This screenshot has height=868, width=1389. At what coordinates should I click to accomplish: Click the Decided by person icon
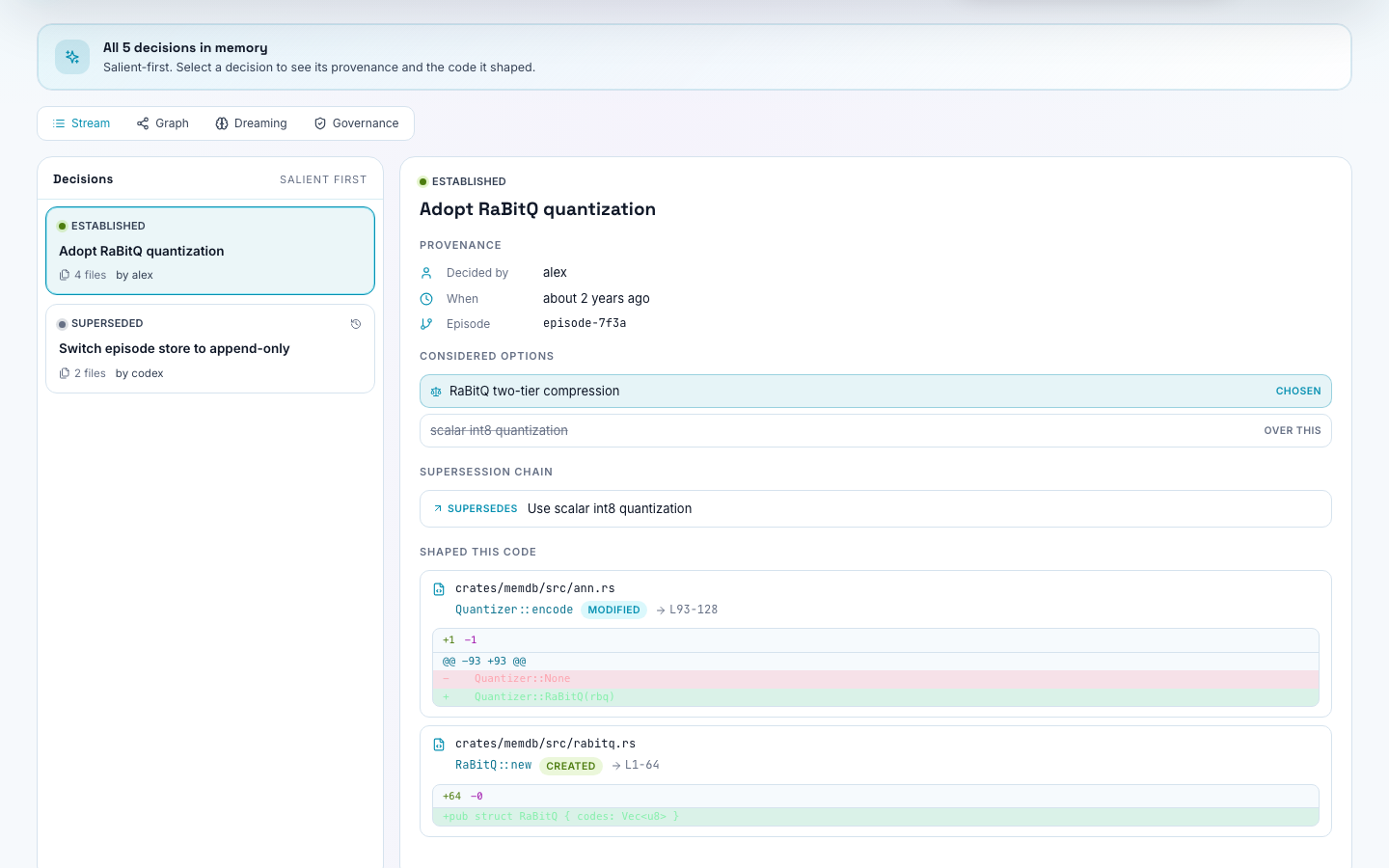pyautogui.click(x=426, y=273)
